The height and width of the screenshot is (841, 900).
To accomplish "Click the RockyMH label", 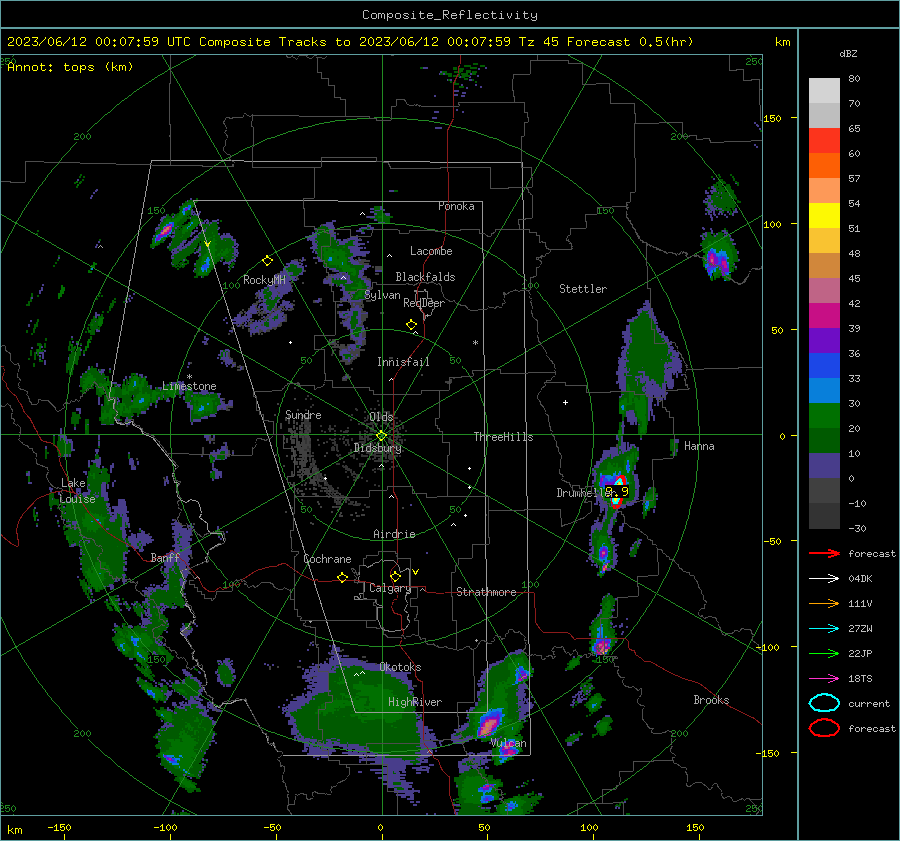I will (x=264, y=280).
